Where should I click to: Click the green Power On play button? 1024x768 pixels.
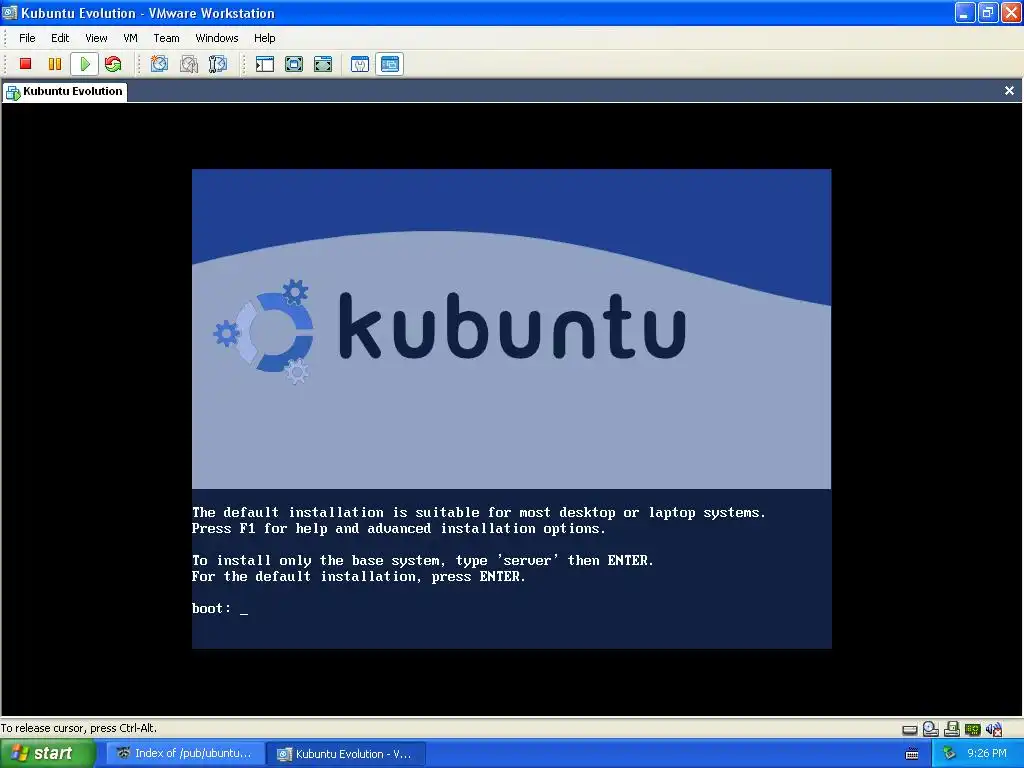coord(84,64)
